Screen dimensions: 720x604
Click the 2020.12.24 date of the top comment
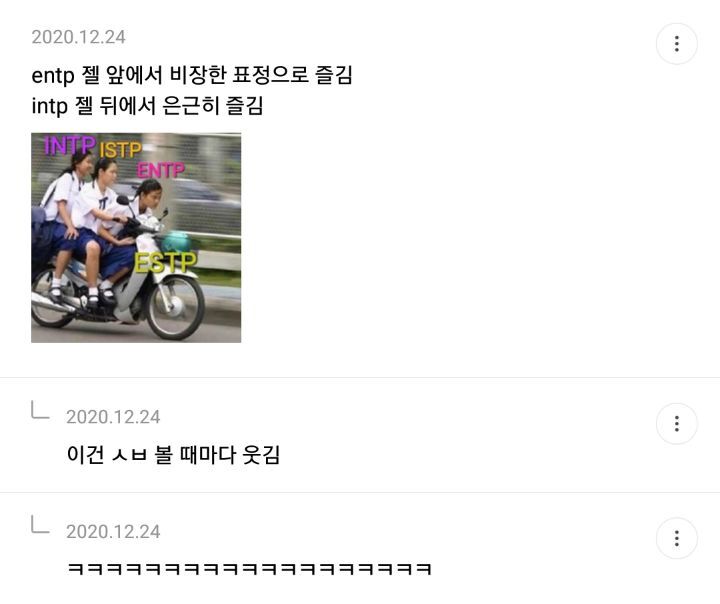[x=79, y=37]
